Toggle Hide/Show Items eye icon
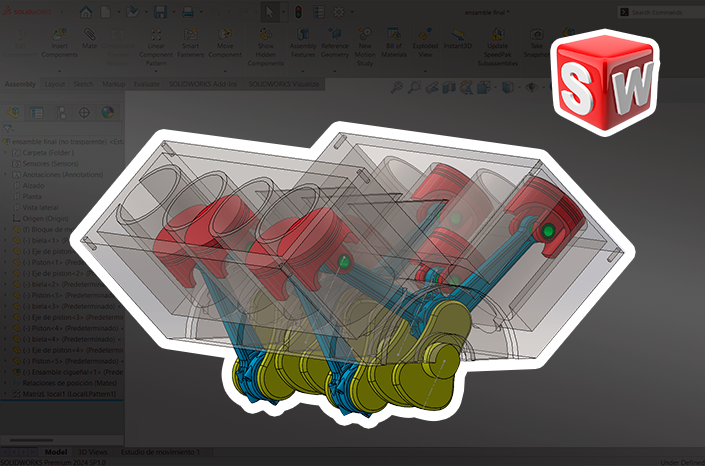 pos(531,87)
